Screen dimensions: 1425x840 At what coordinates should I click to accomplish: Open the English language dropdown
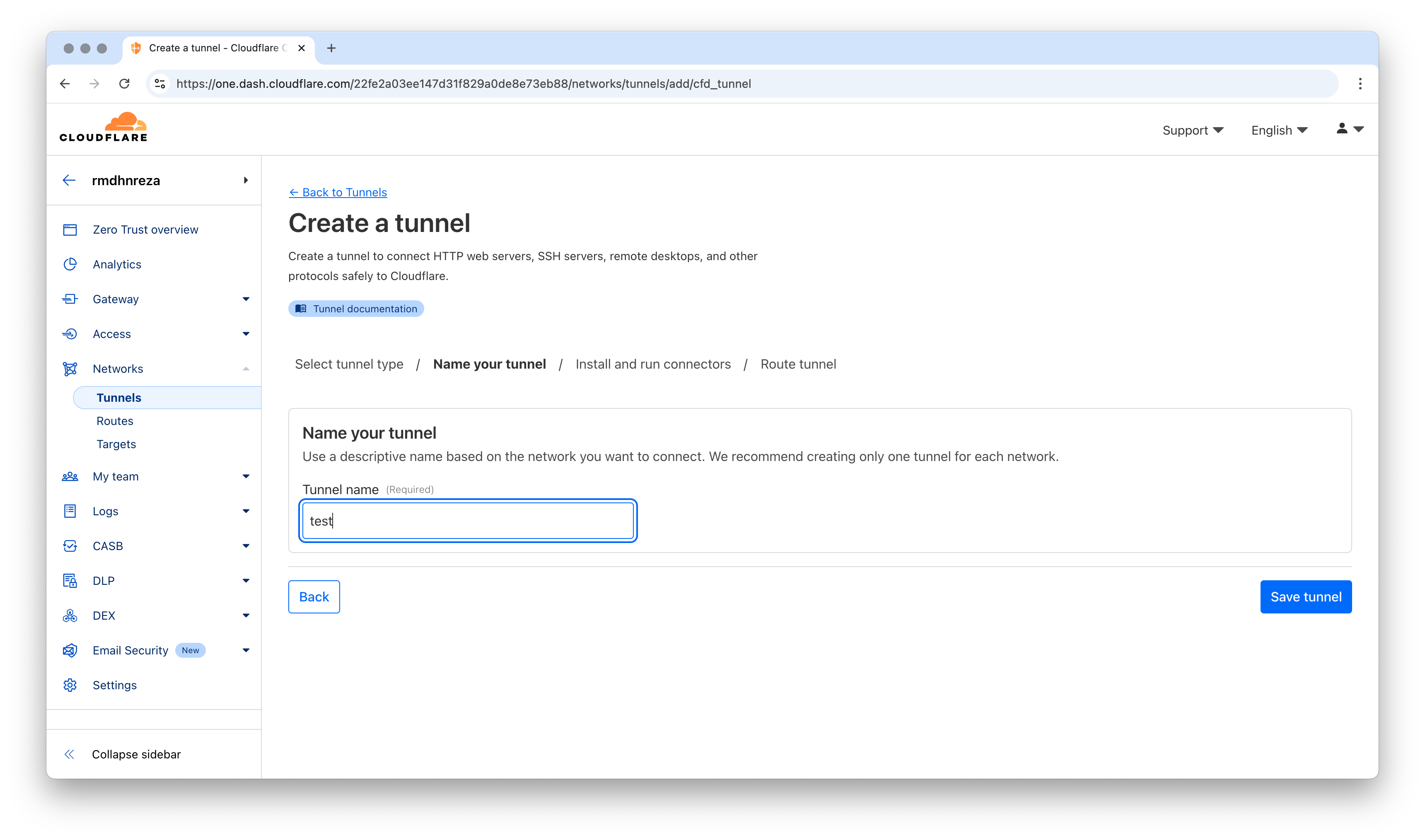pyautogui.click(x=1279, y=130)
